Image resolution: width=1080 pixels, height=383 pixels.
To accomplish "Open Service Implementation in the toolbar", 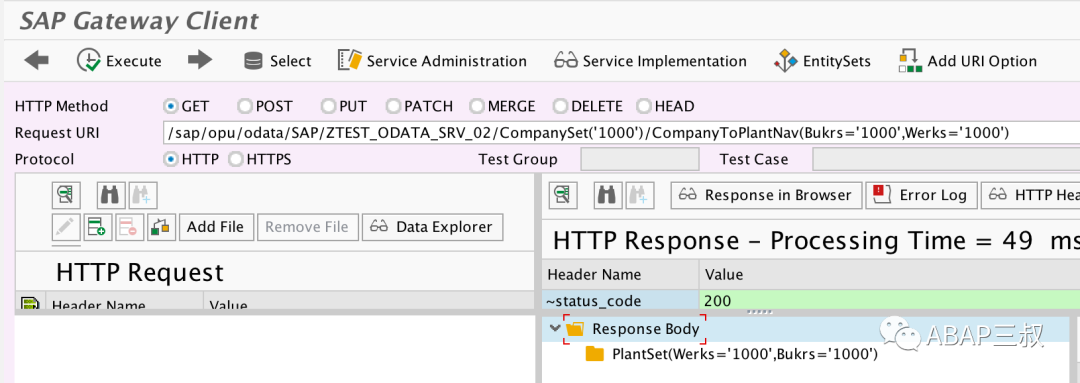I will click(650, 61).
